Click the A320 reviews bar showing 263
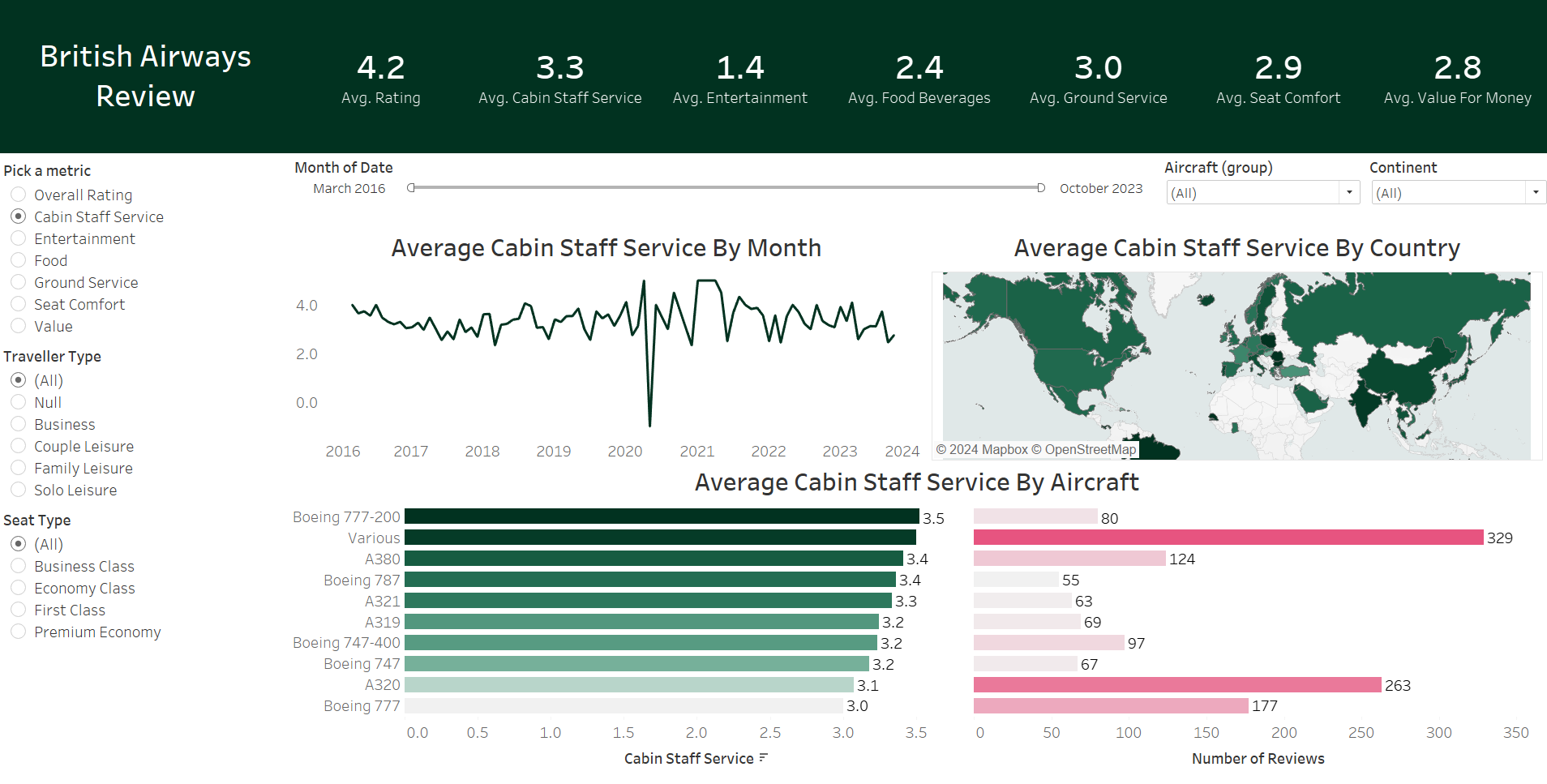 tap(1176, 684)
